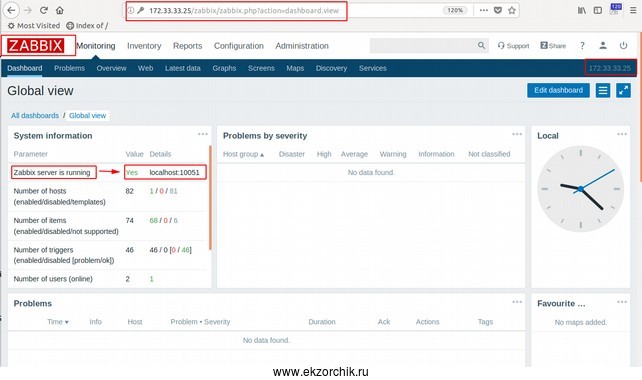Go to browser Home icon
The width and height of the screenshot is (642, 380).
click(60, 11)
